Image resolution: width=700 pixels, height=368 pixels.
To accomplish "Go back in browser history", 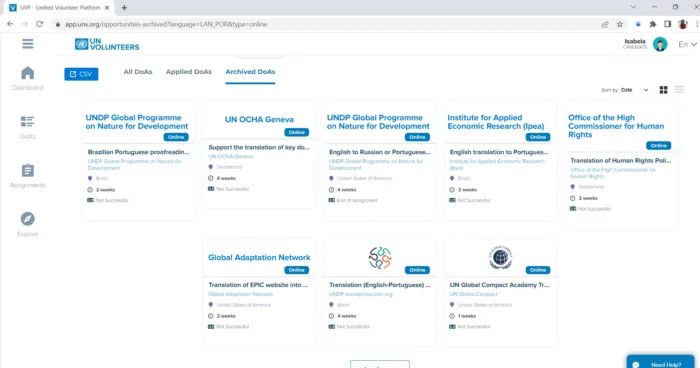I will (x=10, y=24).
